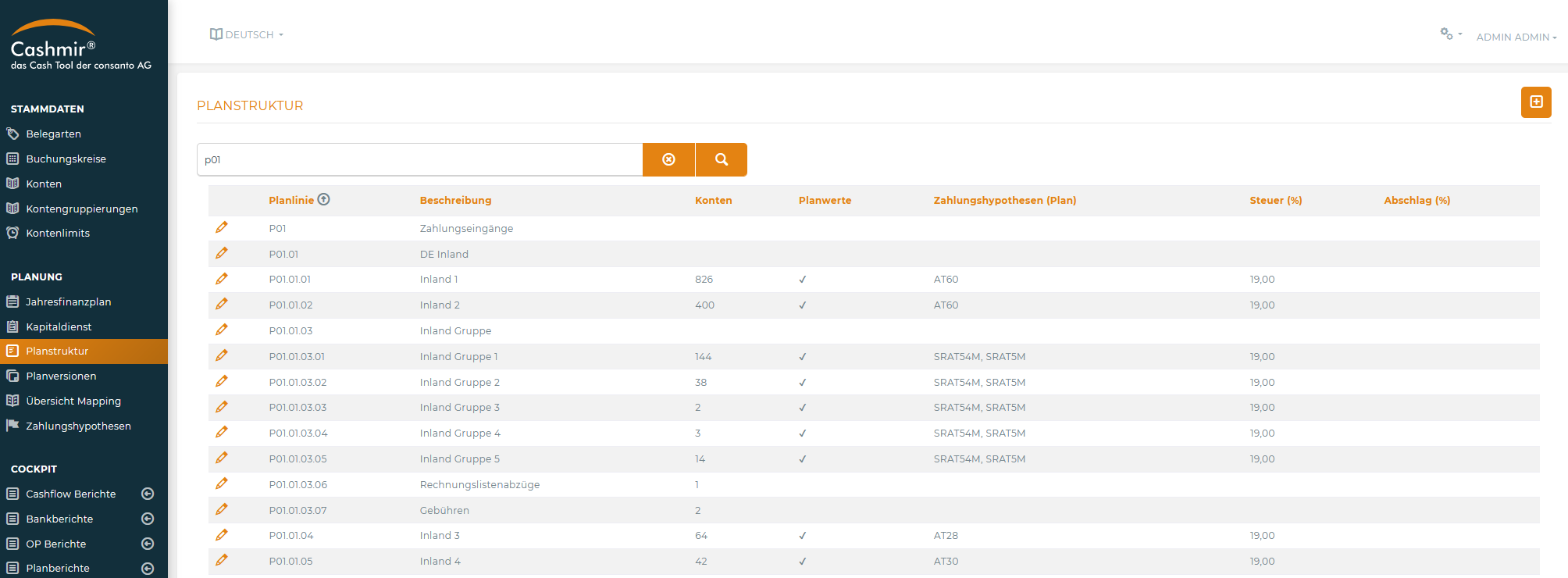Click the Planwerte checkmark in Inland 1 row

(x=803, y=279)
